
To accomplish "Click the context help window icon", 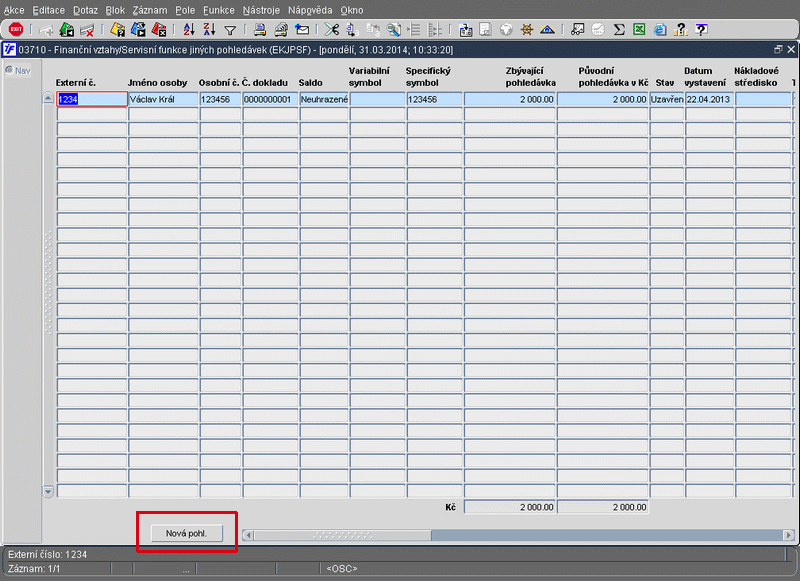I will pyautogui.click(x=701, y=30).
